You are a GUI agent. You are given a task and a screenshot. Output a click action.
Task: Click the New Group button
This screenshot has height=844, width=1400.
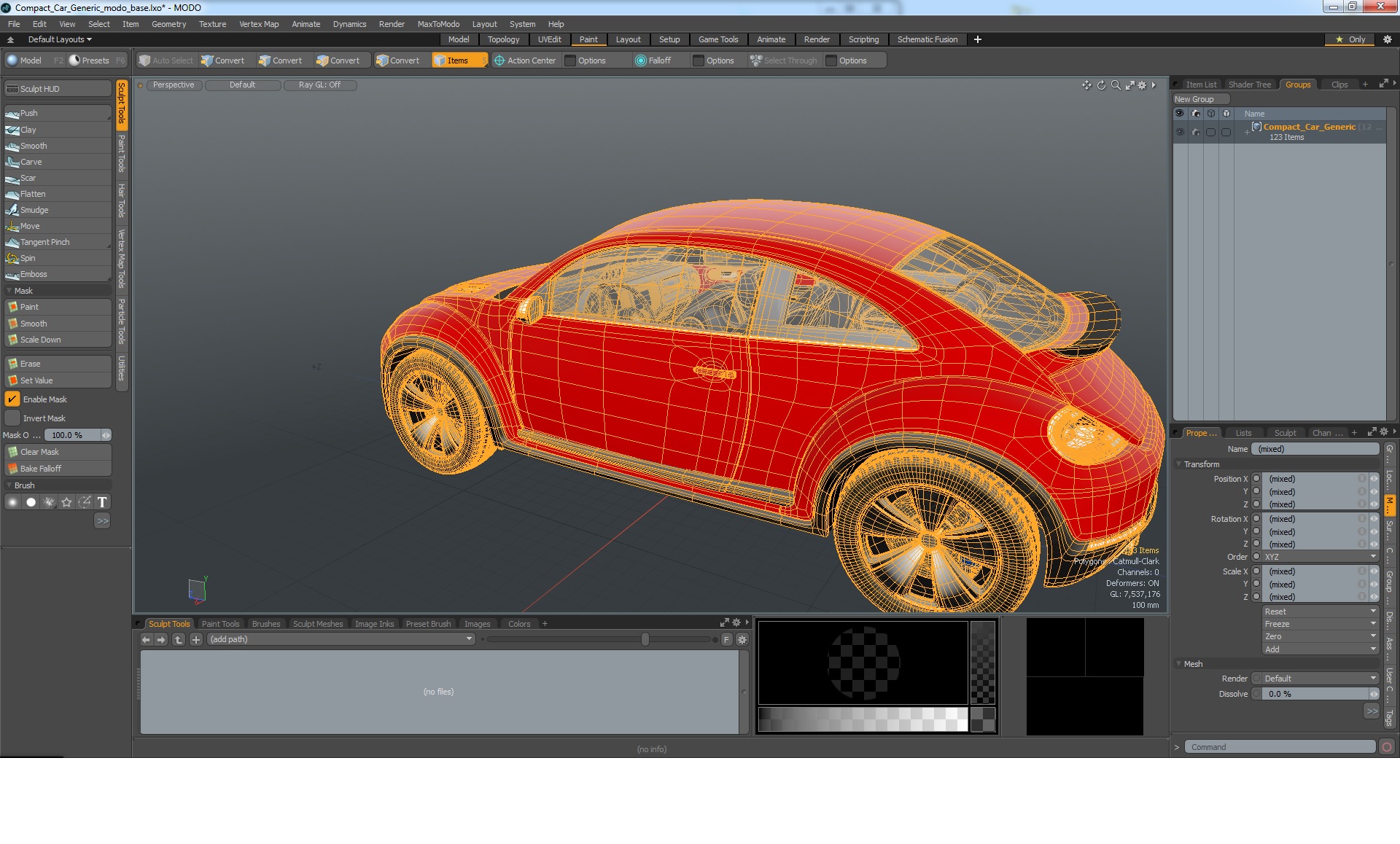click(1200, 99)
